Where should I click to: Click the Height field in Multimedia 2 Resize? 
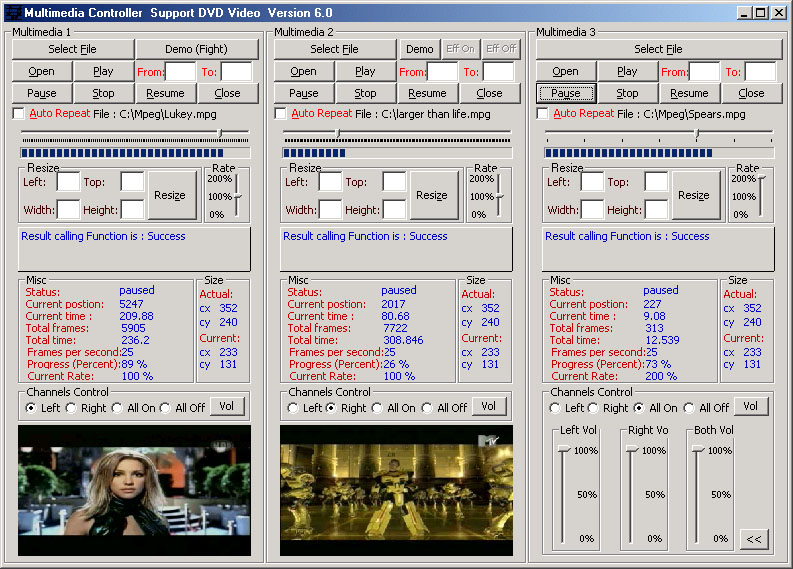point(394,209)
